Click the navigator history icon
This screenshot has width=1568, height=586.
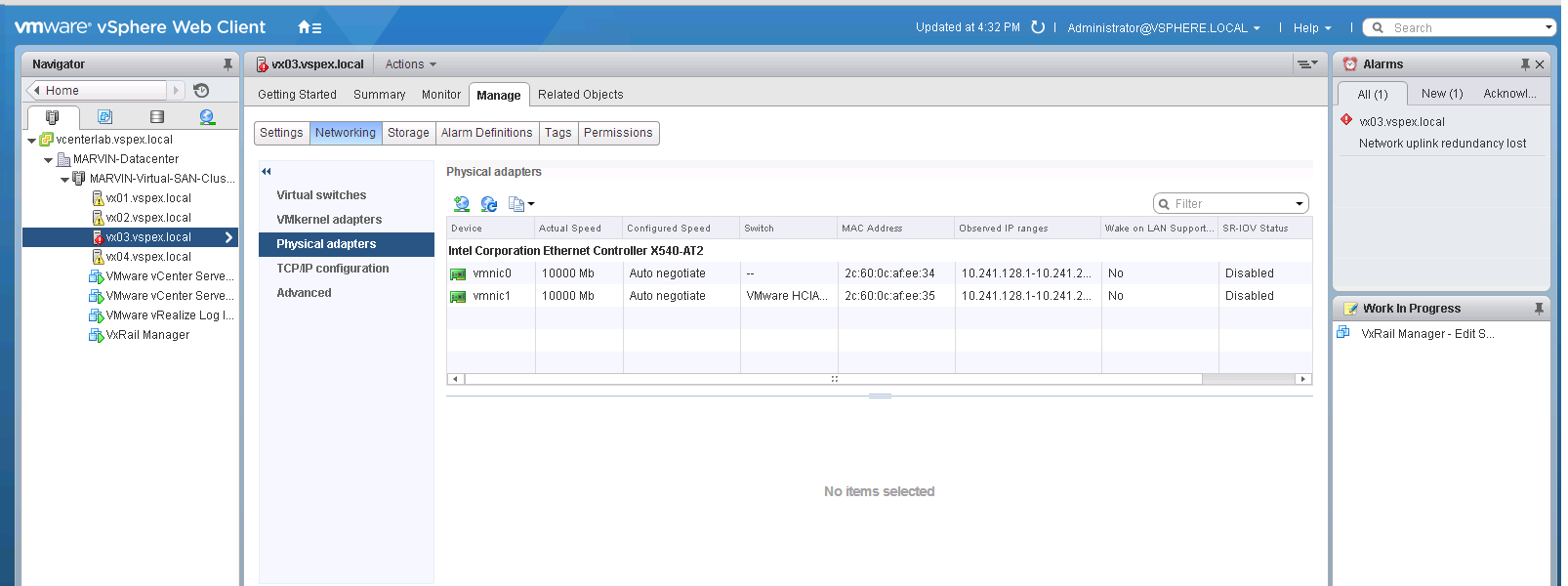point(201,91)
